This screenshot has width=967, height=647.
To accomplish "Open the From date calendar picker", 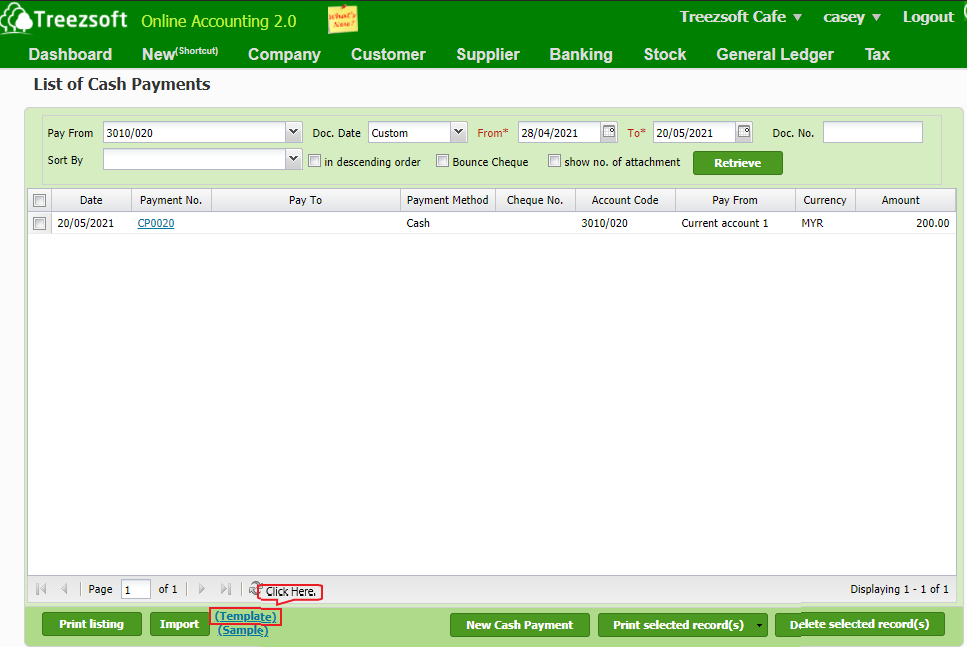I will (609, 132).
